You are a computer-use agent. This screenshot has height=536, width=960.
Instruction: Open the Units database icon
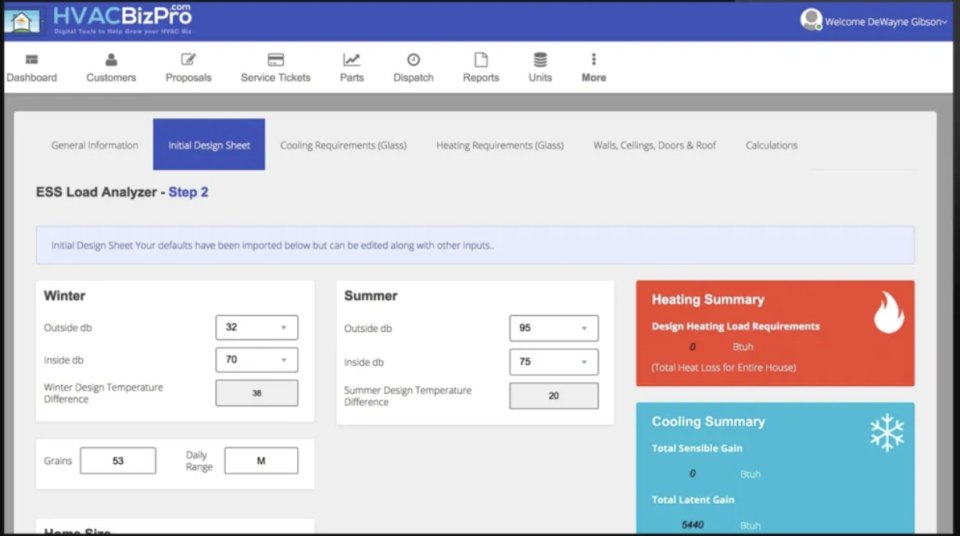[540, 59]
